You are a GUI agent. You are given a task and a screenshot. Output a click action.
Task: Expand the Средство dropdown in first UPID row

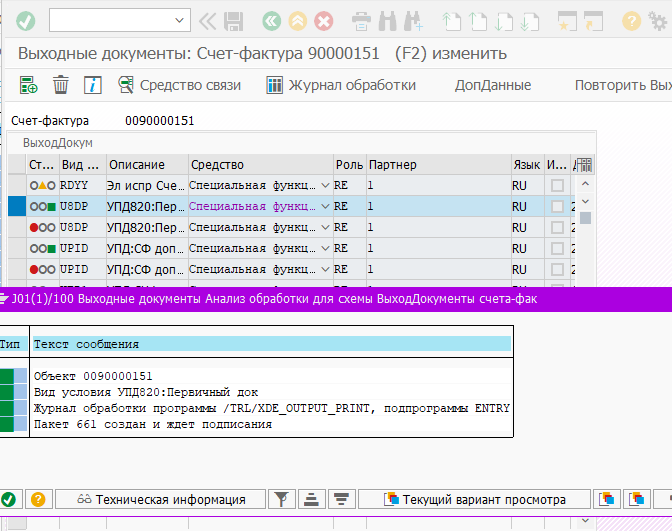point(325,248)
